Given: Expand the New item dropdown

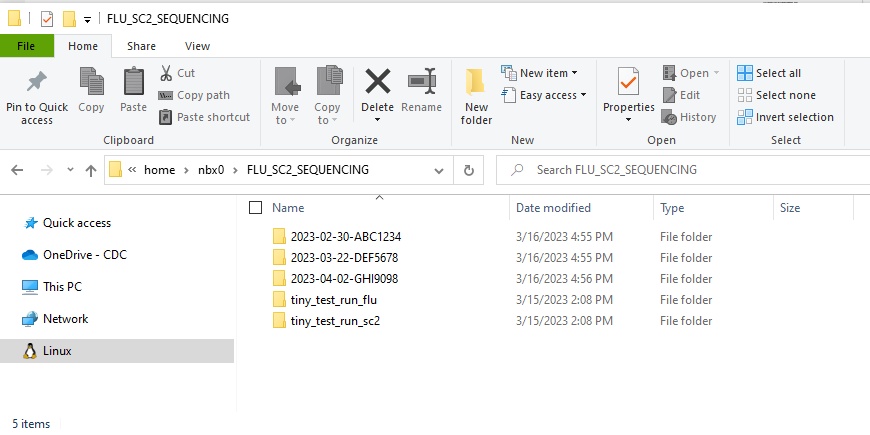Looking at the screenshot, I should click(543, 73).
